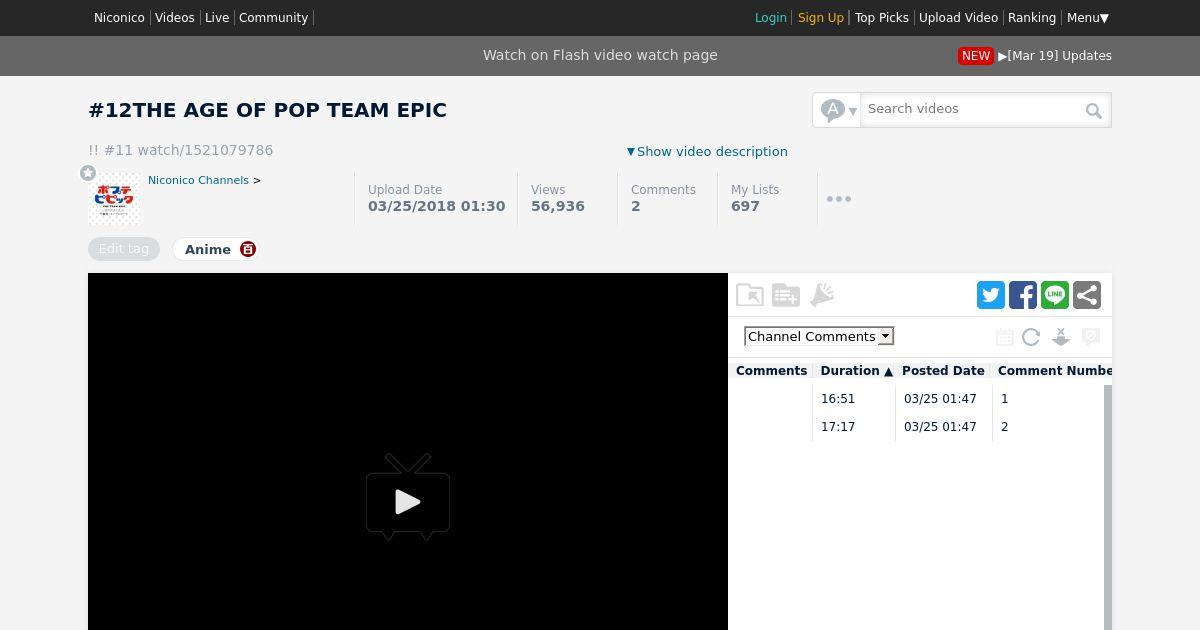This screenshot has height=630, width=1200.
Task: Open the Mar 19 Updates notice
Action: click(x=1055, y=56)
